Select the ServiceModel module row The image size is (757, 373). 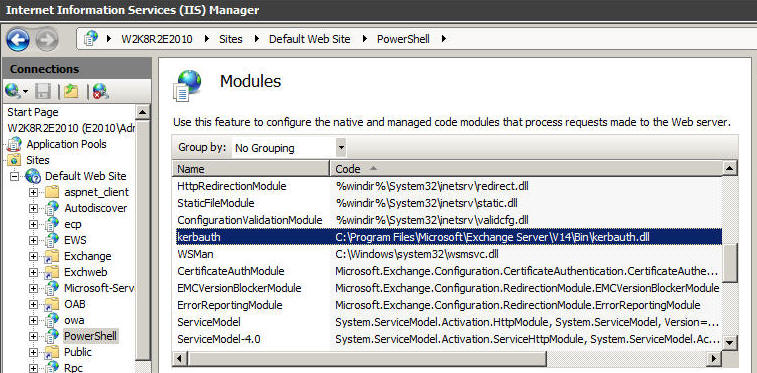pos(447,322)
